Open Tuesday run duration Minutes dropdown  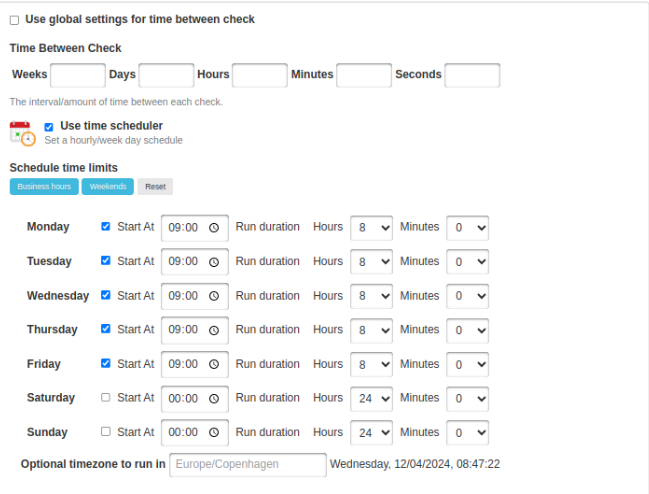click(467, 262)
